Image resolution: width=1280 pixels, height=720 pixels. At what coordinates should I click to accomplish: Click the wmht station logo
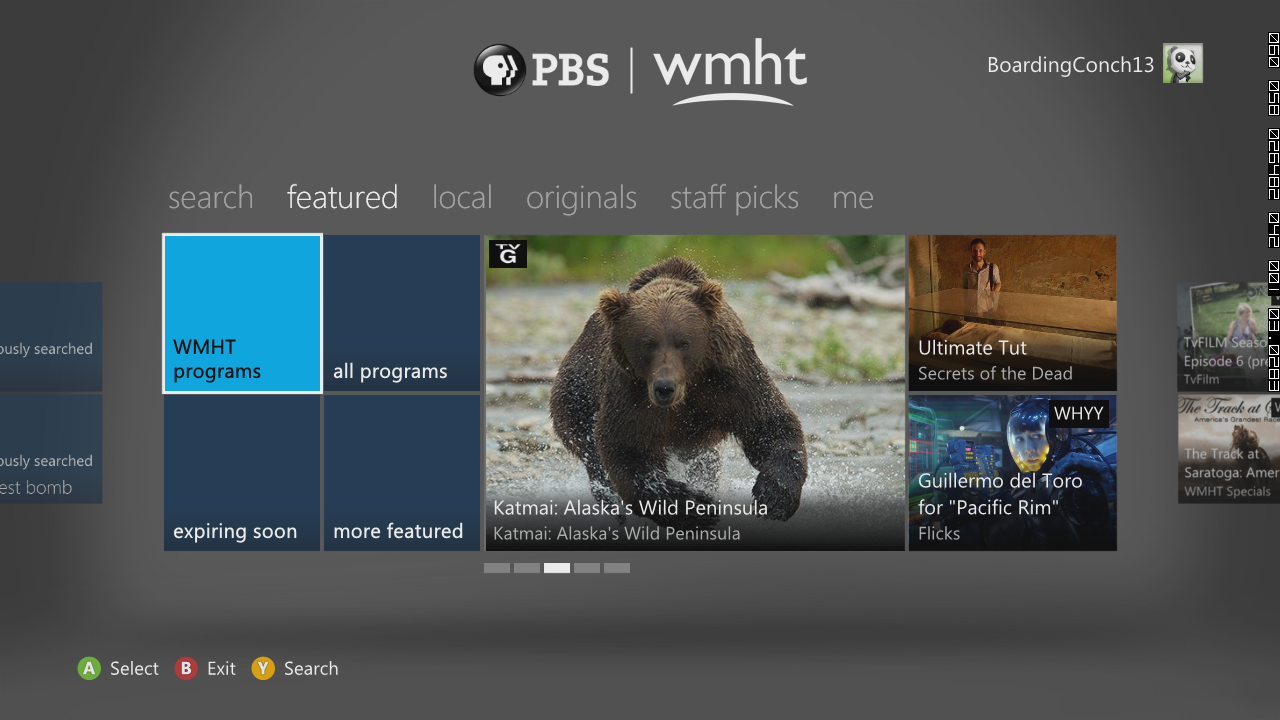(730, 72)
